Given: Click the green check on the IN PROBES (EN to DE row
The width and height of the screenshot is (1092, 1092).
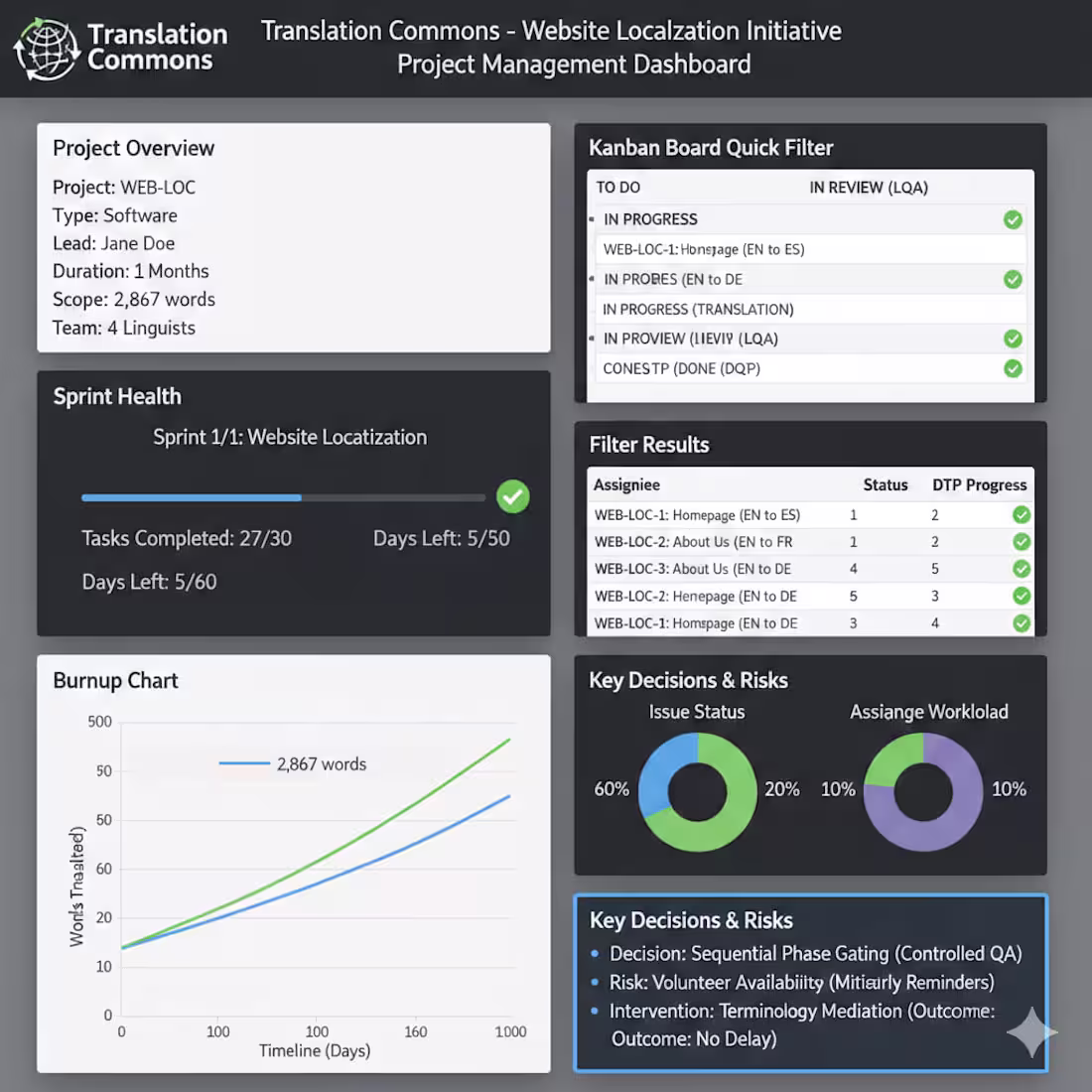Looking at the screenshot, I should click(x=1013, y=279).
